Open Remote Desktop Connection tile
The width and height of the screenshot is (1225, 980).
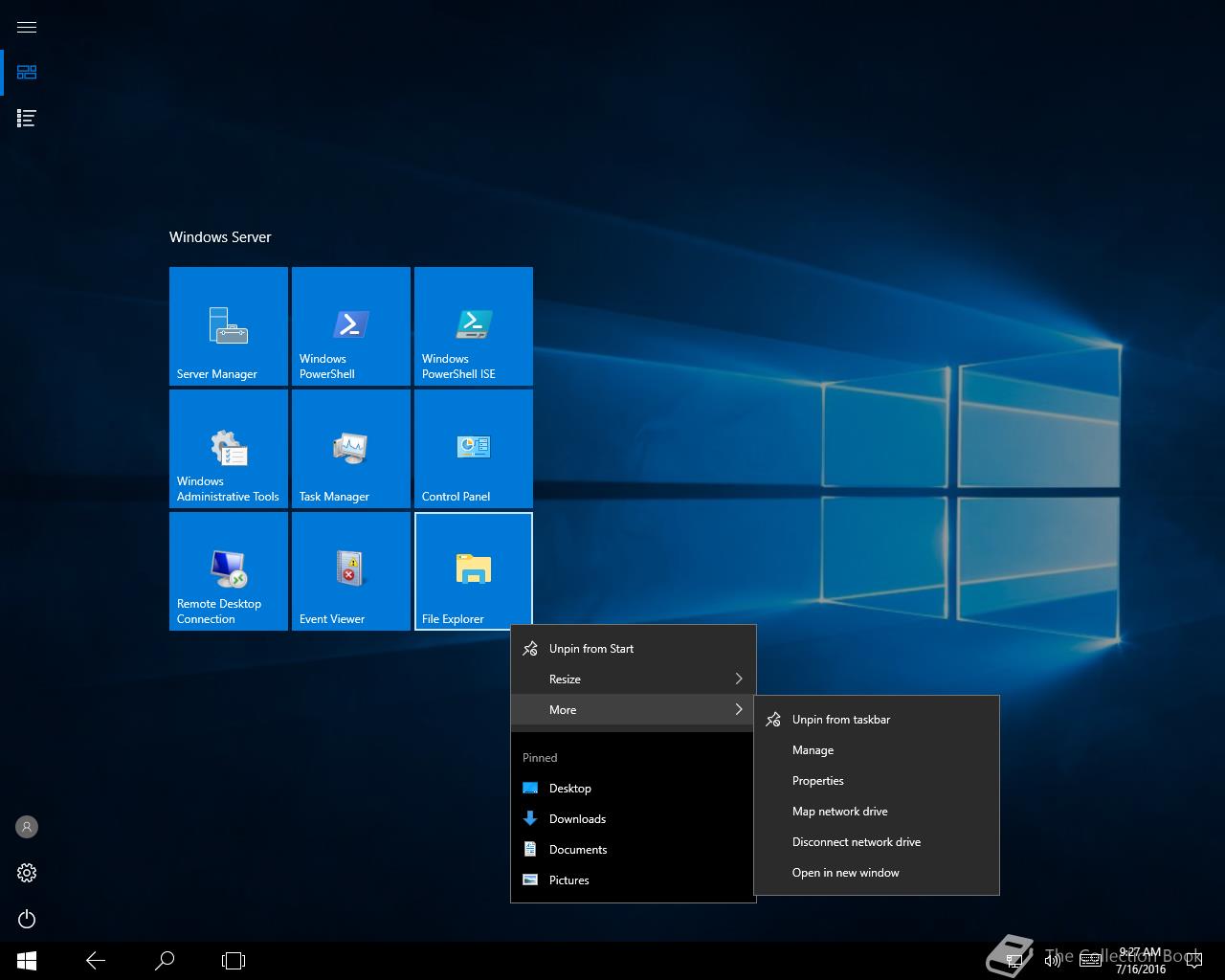(229, 571)
